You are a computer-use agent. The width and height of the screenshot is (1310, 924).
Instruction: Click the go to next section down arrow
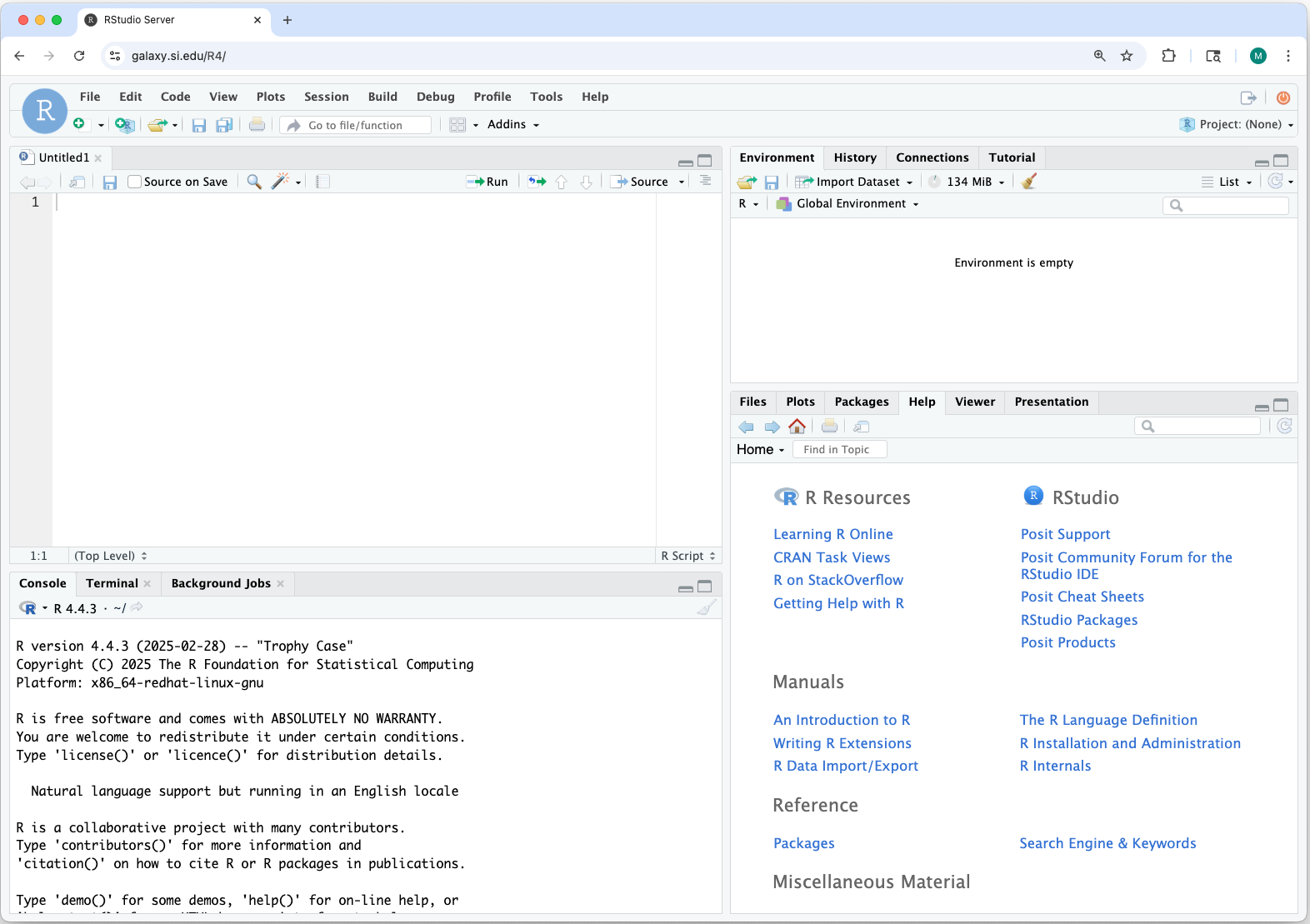[x=587, y=182]
